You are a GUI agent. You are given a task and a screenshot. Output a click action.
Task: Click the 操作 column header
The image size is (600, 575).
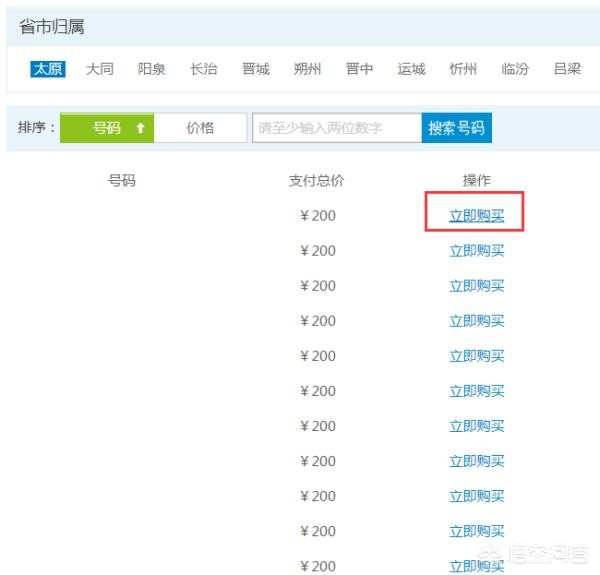pyautogui.click(x=476, y=180)
